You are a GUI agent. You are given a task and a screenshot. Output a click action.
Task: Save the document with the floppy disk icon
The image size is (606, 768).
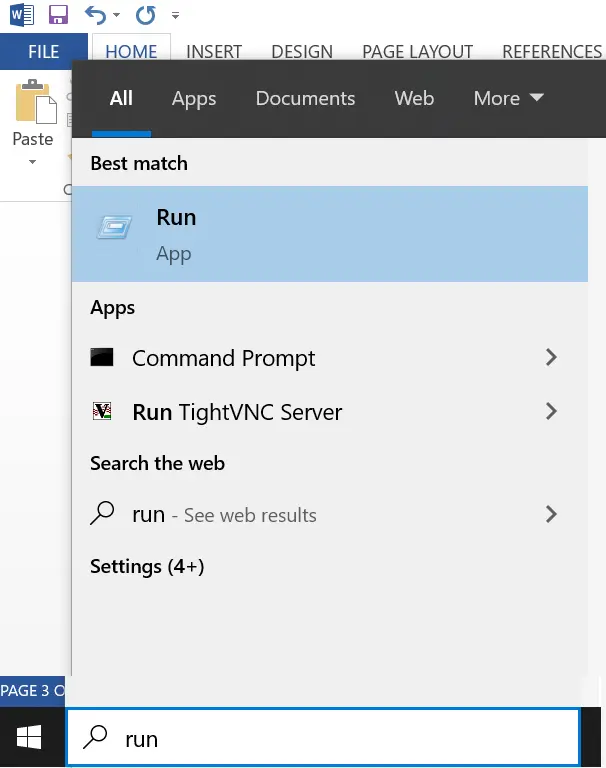pyautogui.click(x=58, y=15)
